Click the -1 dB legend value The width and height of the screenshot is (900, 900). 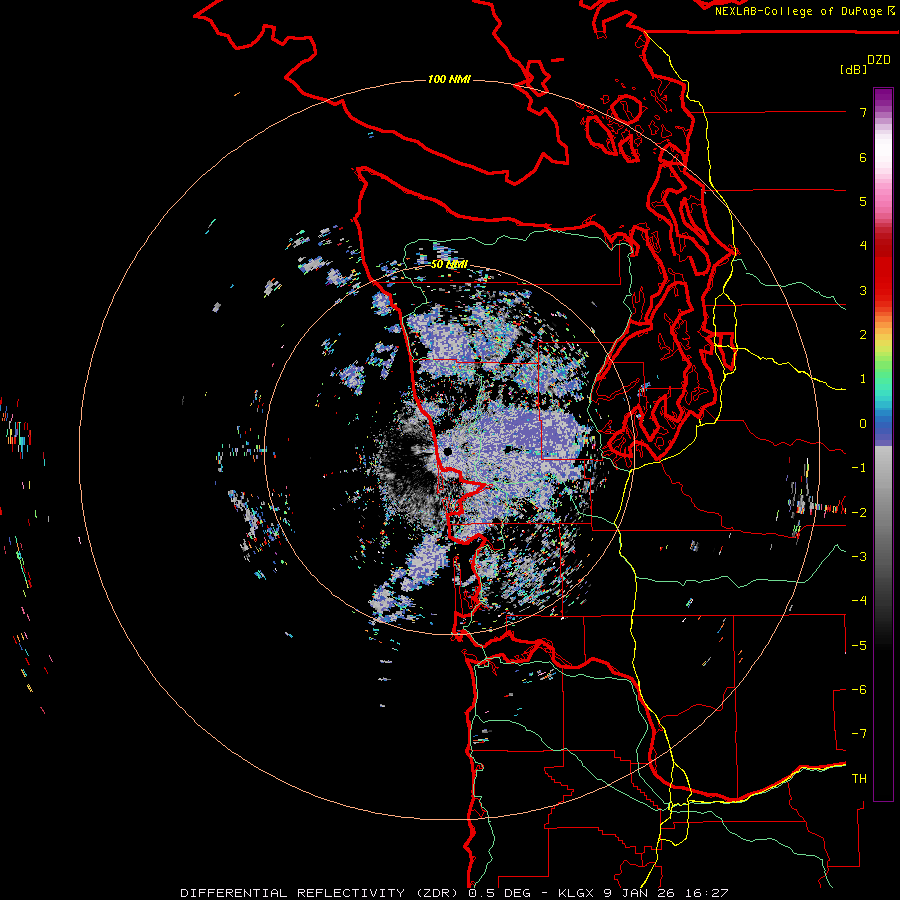tap(859, 468)
